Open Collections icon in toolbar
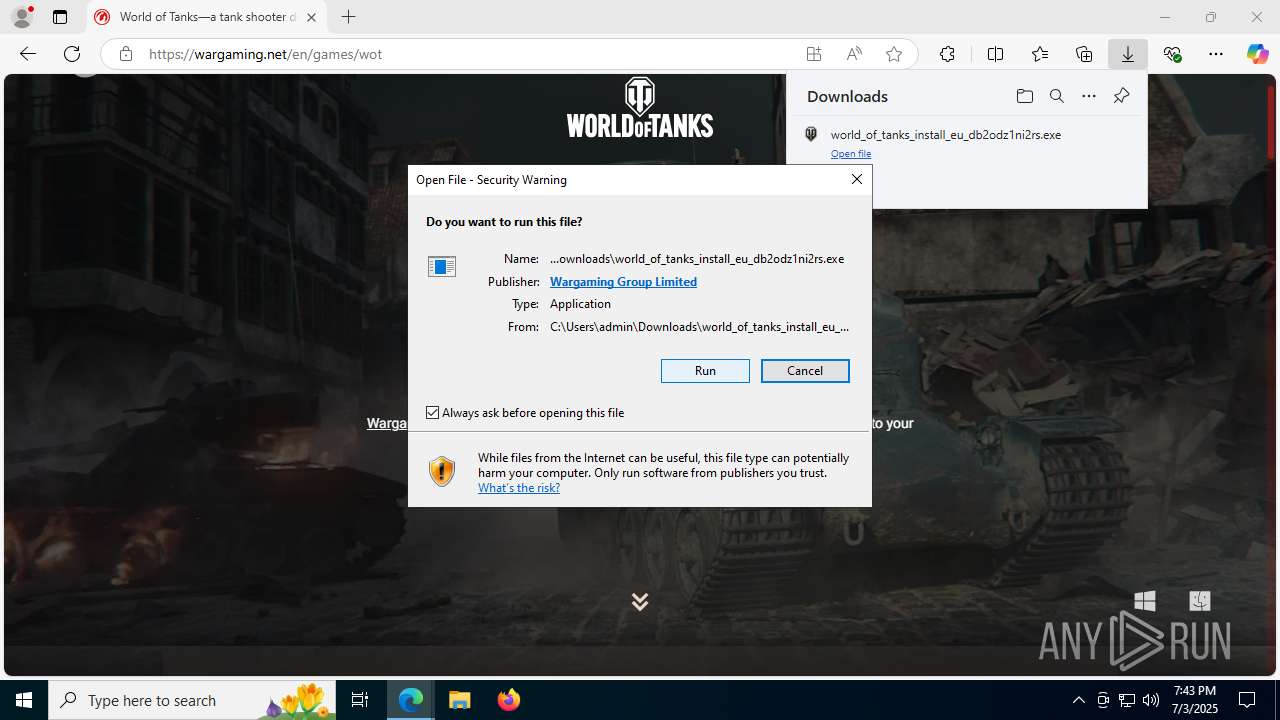 tap(1084, 54)
